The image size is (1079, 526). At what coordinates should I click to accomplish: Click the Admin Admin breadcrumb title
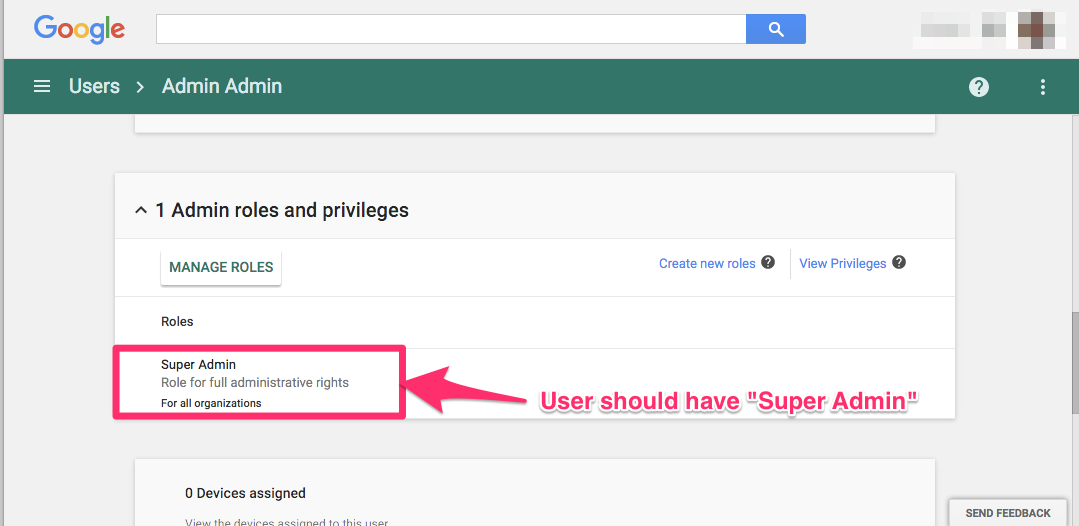click(x=222, y=86)
